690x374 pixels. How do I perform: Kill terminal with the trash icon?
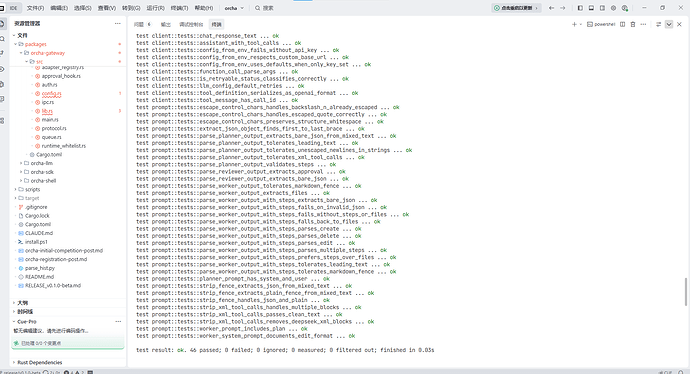[x=633, y=25]
